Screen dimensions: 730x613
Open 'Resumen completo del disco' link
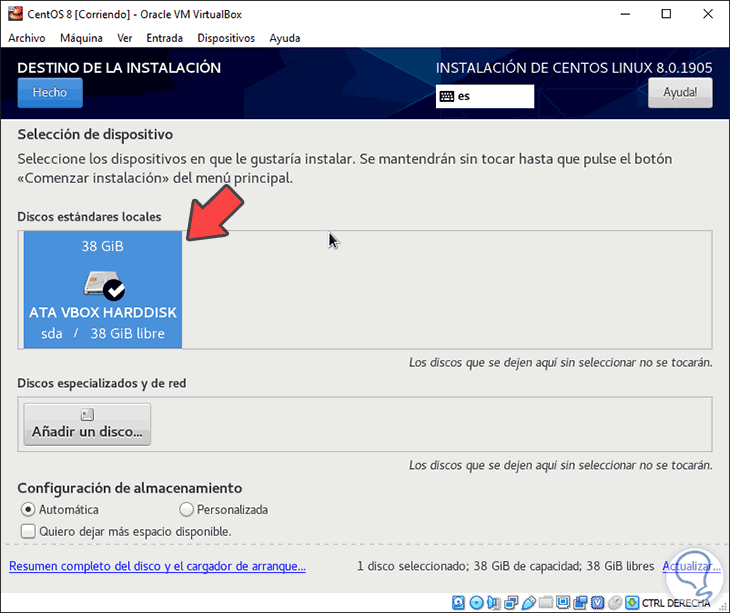pyautogui.click(x=157, y=566)
